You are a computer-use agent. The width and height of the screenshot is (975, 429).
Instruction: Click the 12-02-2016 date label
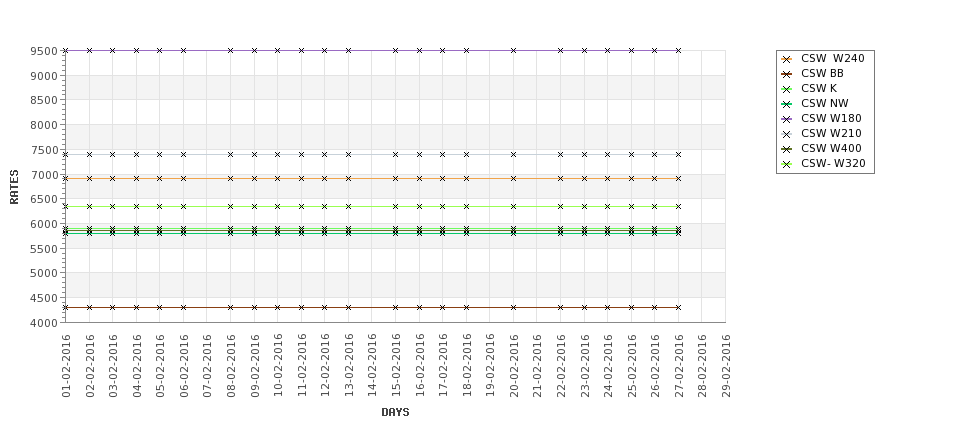click(x=325, y=366)
